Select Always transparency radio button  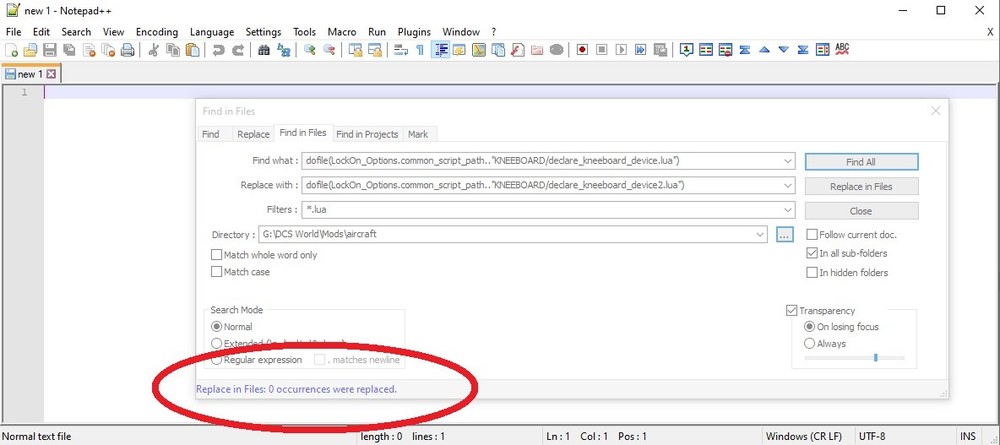click(x=810, y=344)
